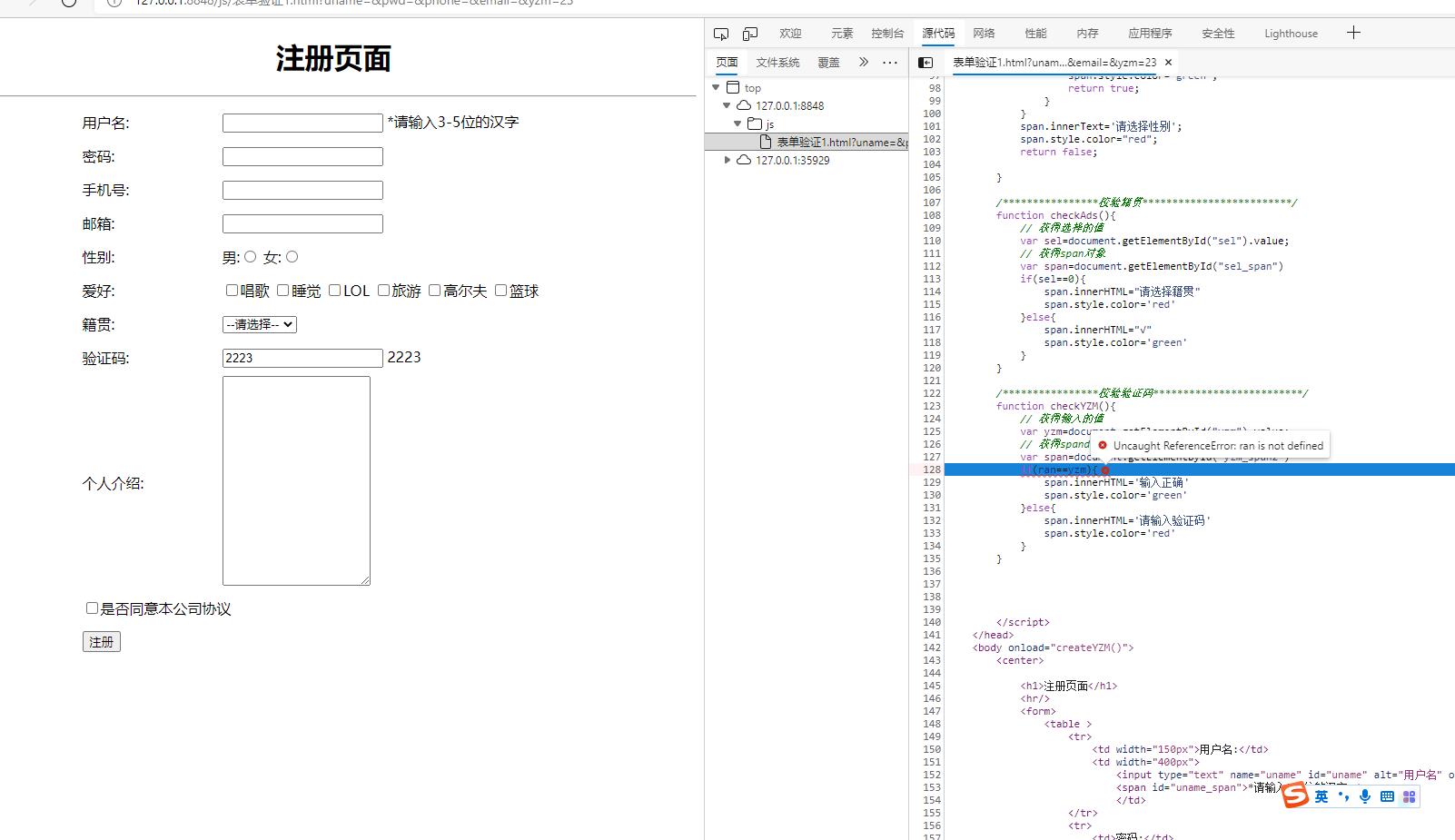This screenshot has height=840, width=1455.
Task: Click line number 142 in the gutter
Action: coord(932,647)
